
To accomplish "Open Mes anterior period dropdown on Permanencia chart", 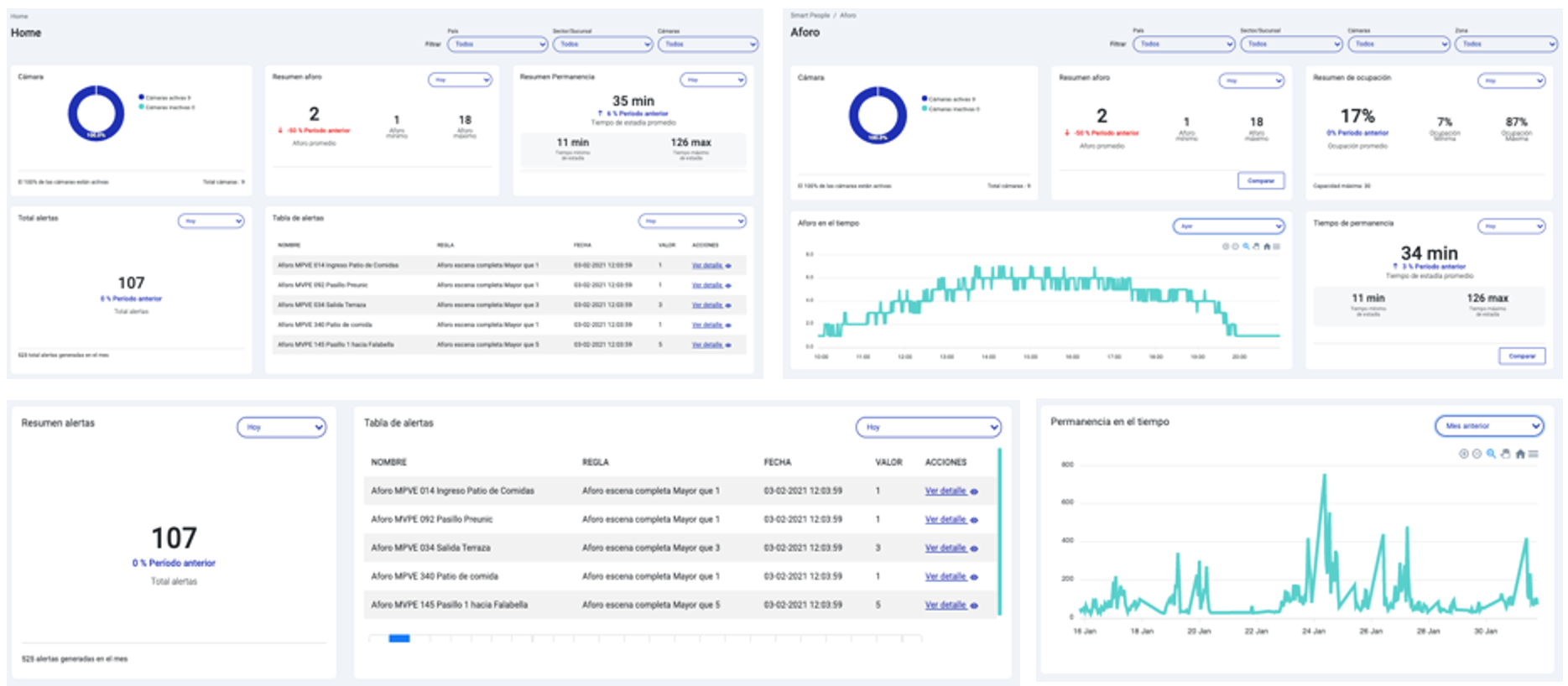I will [1488, 426].
